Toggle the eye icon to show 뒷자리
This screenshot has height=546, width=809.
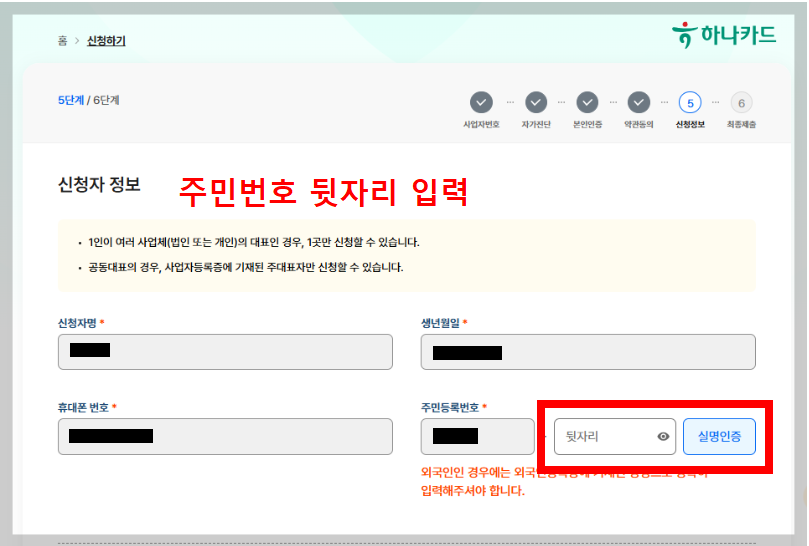pos(663,437)
